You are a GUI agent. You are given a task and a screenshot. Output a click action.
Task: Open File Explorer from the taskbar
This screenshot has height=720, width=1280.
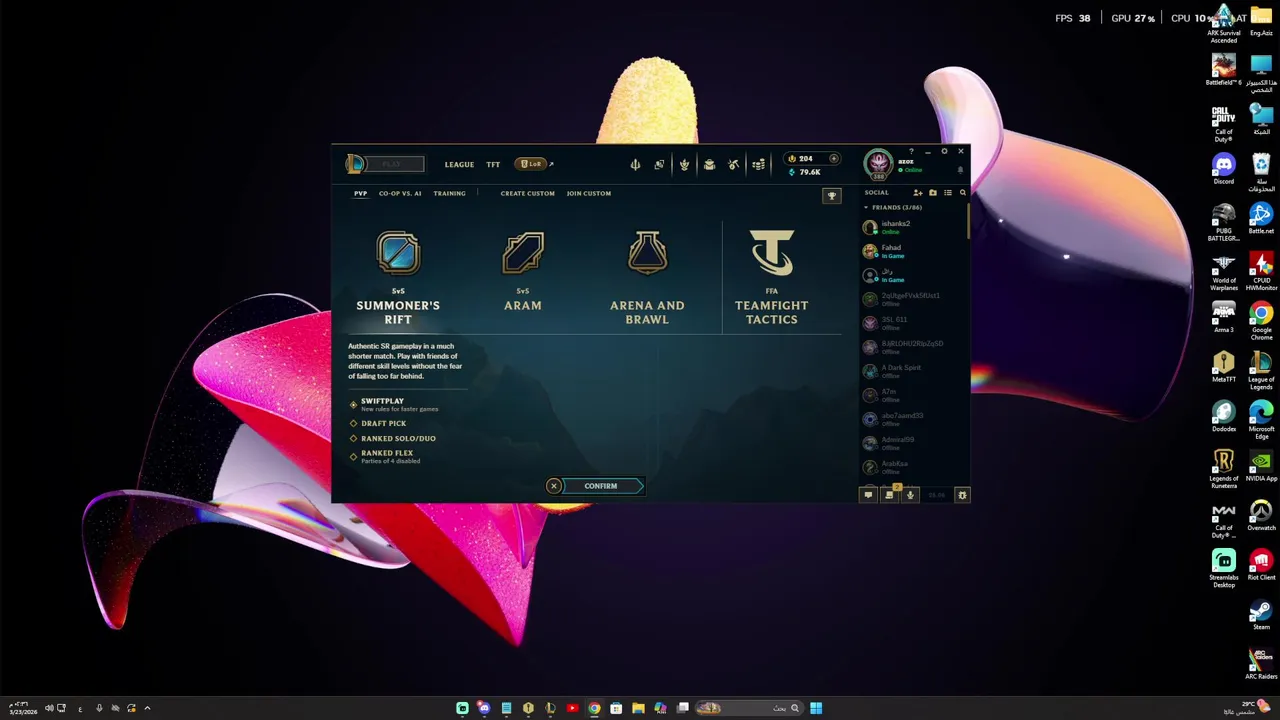pyautogui.click(x=638, y=708)
